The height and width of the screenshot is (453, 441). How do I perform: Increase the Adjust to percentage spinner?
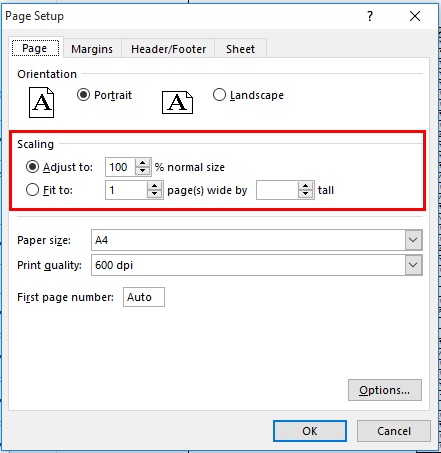[x=143, y=163]
